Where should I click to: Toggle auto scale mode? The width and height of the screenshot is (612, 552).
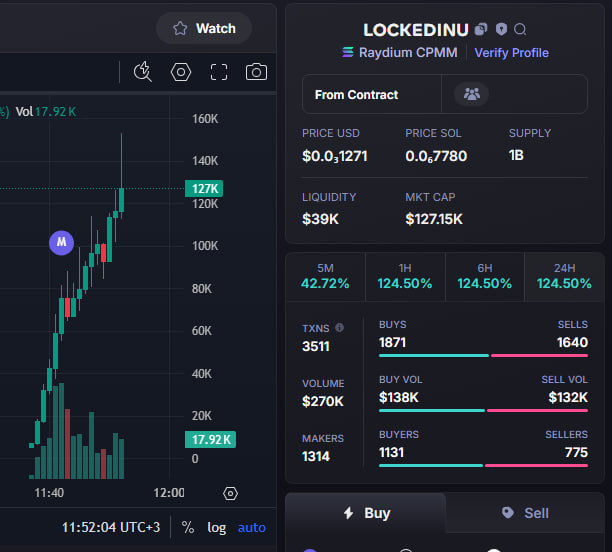click(252, 527)
